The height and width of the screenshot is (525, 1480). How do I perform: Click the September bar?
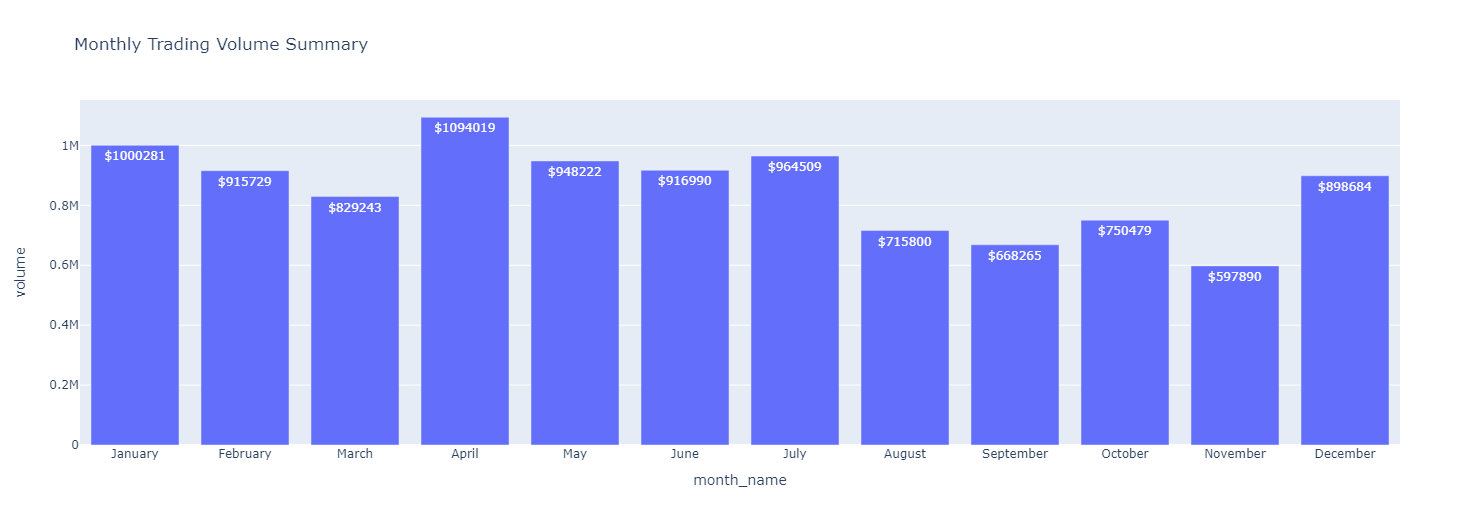point(1015,350)
